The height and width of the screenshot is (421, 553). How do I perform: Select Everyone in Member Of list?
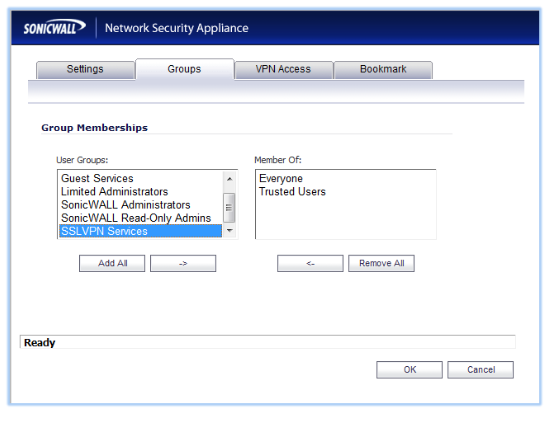pyautogui.click(x=346, y=178)
